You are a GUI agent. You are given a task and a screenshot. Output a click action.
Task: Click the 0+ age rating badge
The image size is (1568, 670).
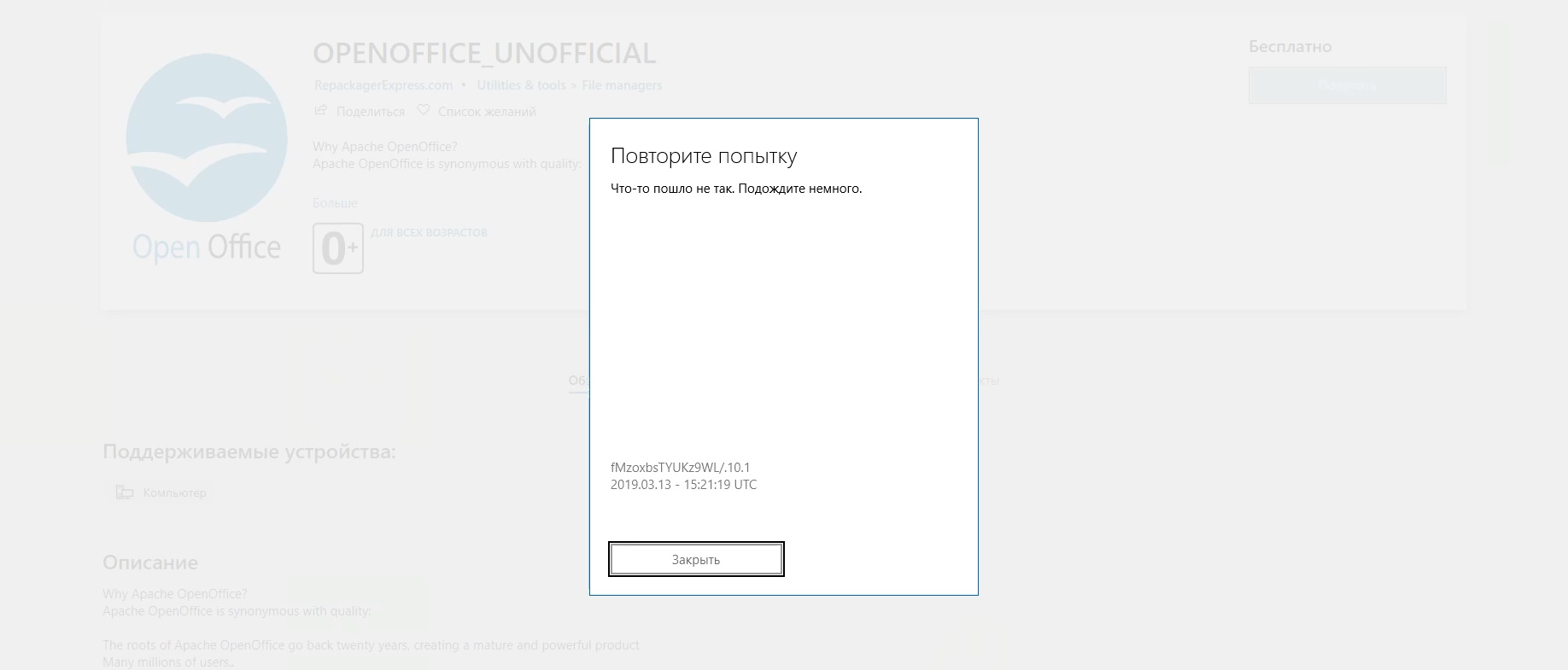(338, 248)
